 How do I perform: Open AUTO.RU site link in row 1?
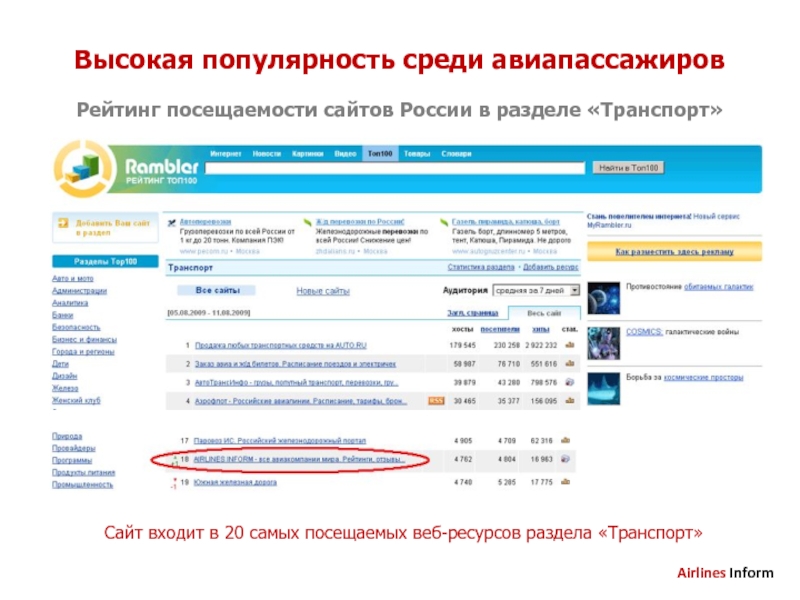pos(281,345)
